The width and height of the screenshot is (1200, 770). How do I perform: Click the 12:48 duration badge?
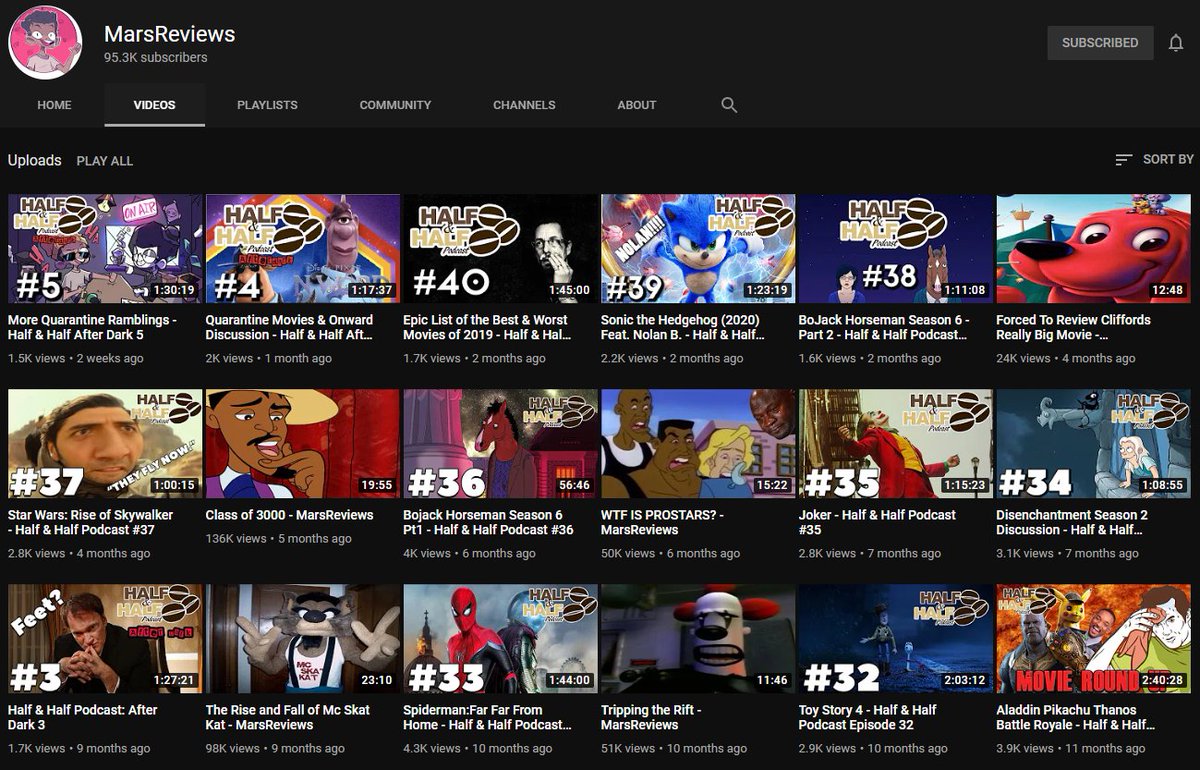pos(1167,290)
